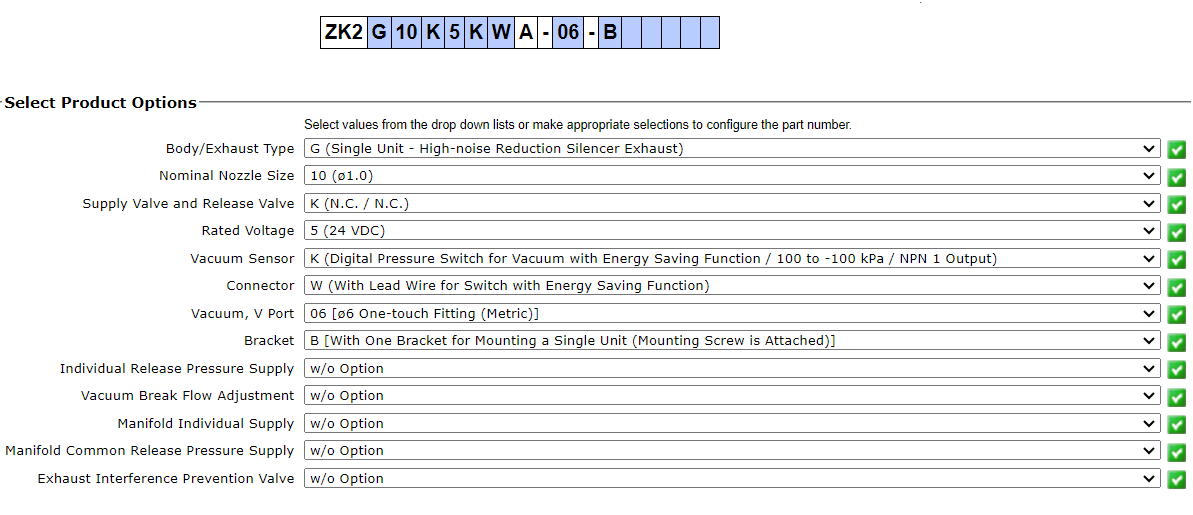This screenshot has width=1193, height=515.
Task: Click green checkmark beside Vacuum Sensor
Action: point(1177,259)
